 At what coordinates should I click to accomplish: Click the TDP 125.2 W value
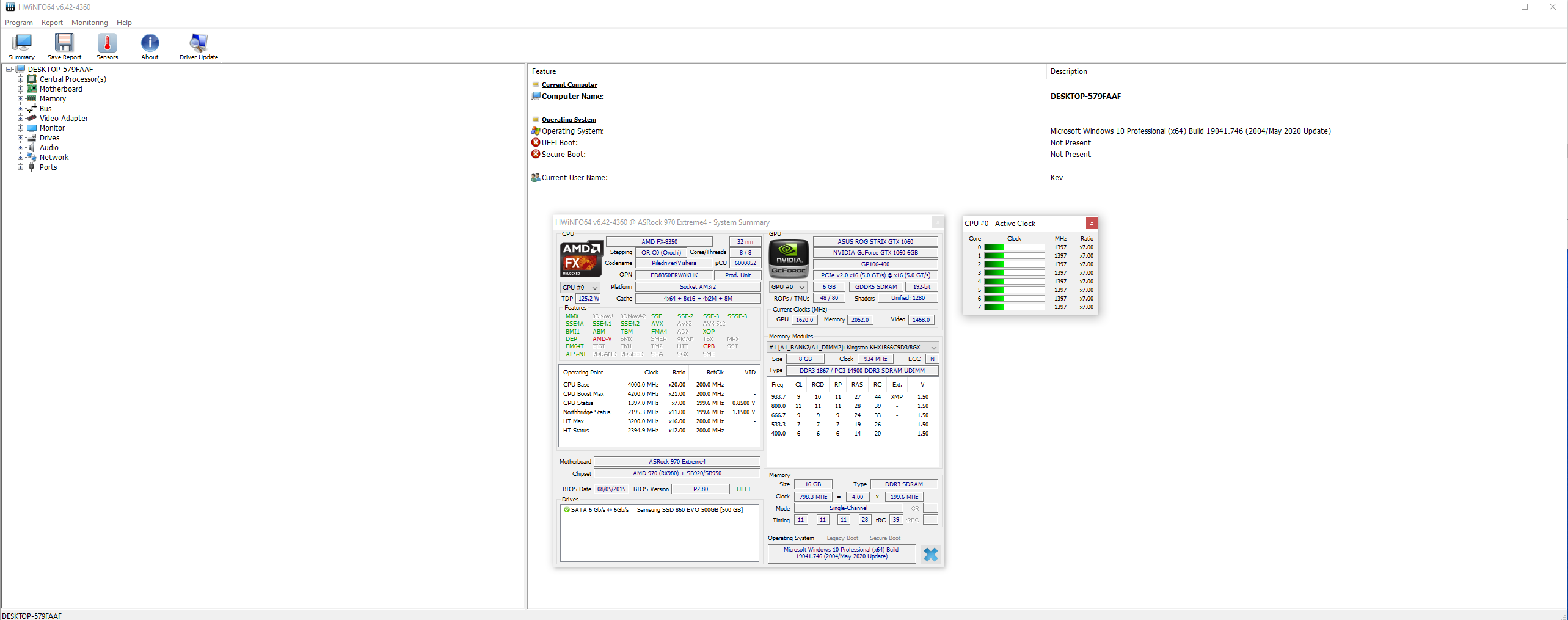588,299
